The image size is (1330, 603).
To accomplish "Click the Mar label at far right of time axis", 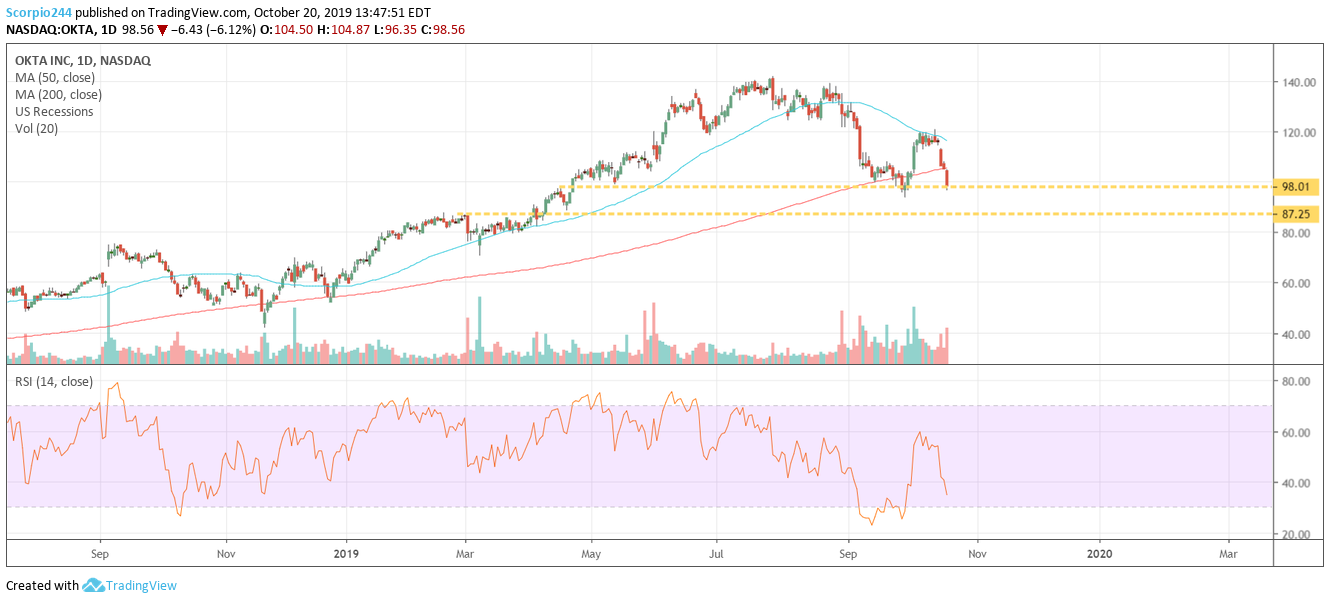I will point(1228,552).
